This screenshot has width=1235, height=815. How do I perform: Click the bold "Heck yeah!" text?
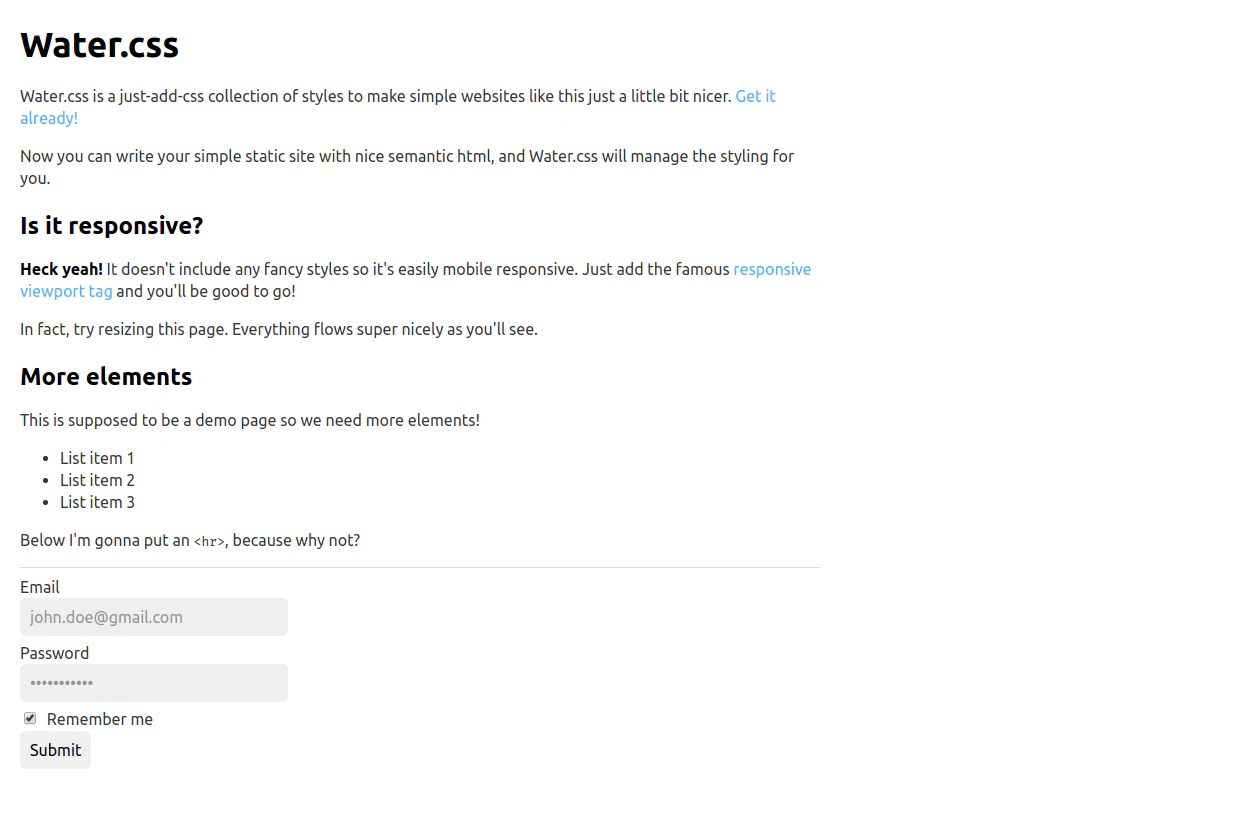pyautogui.click(x=61, y=269)
